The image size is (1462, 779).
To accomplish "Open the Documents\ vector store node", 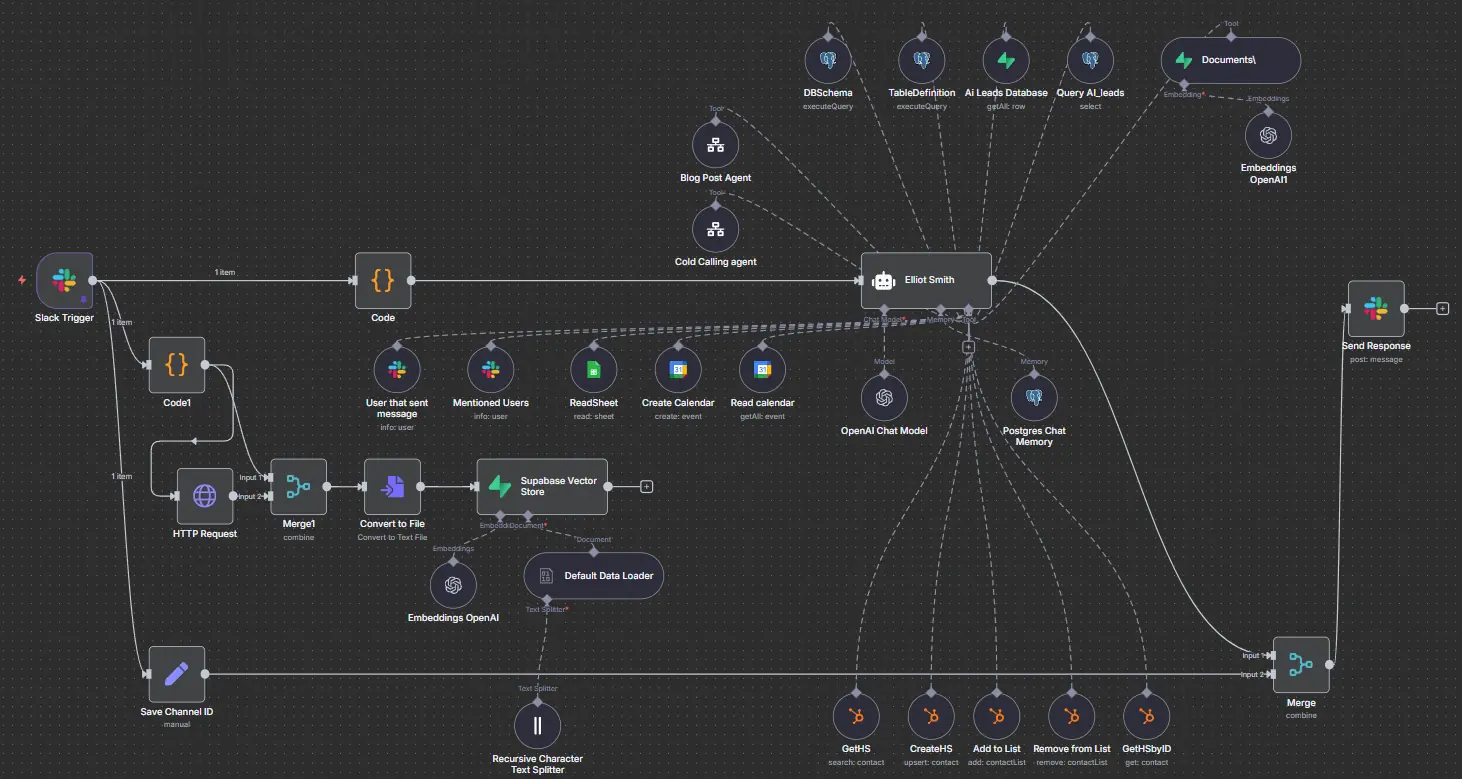I will (x=1231, y=60).
